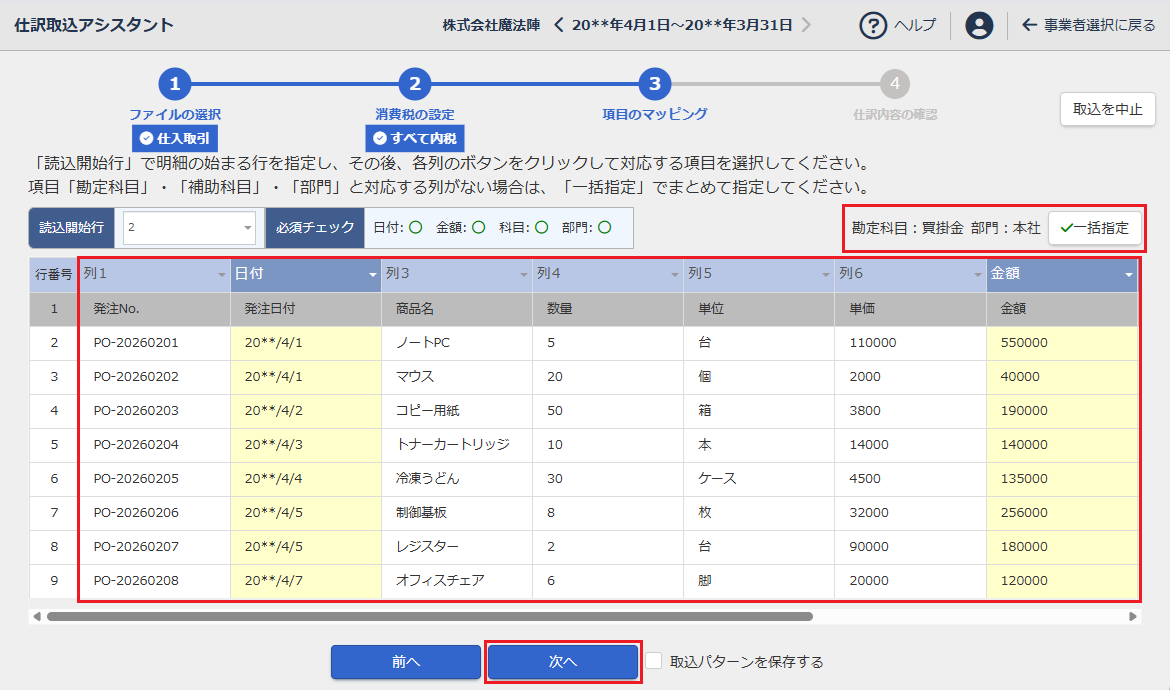The height and width of the screenshot is (690, 1170).
Task: Enable 取込パターンを保存する checkbox
Action: 654,661
